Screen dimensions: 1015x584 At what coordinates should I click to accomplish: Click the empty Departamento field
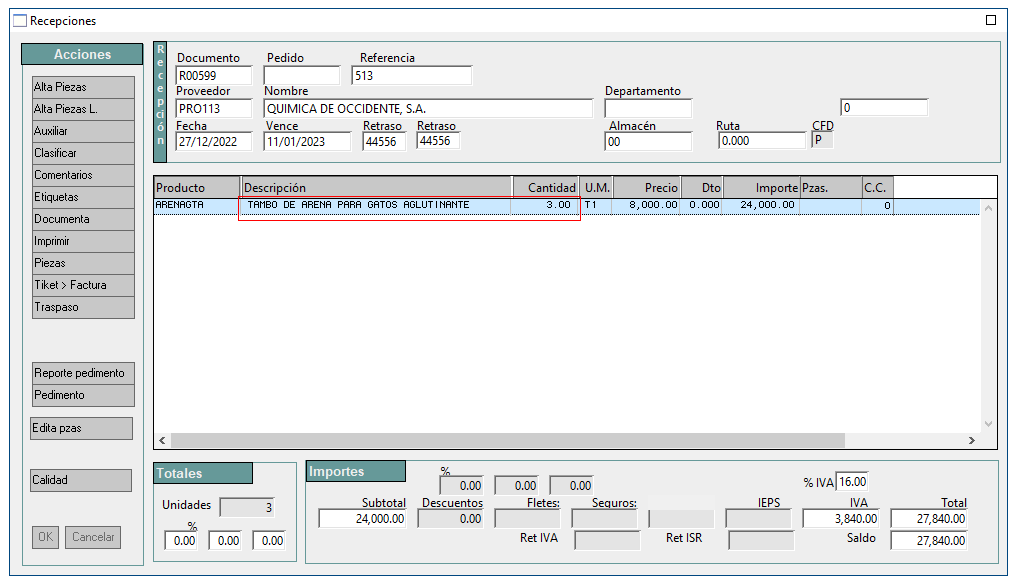pyautogui.click(x=648, y=108)
